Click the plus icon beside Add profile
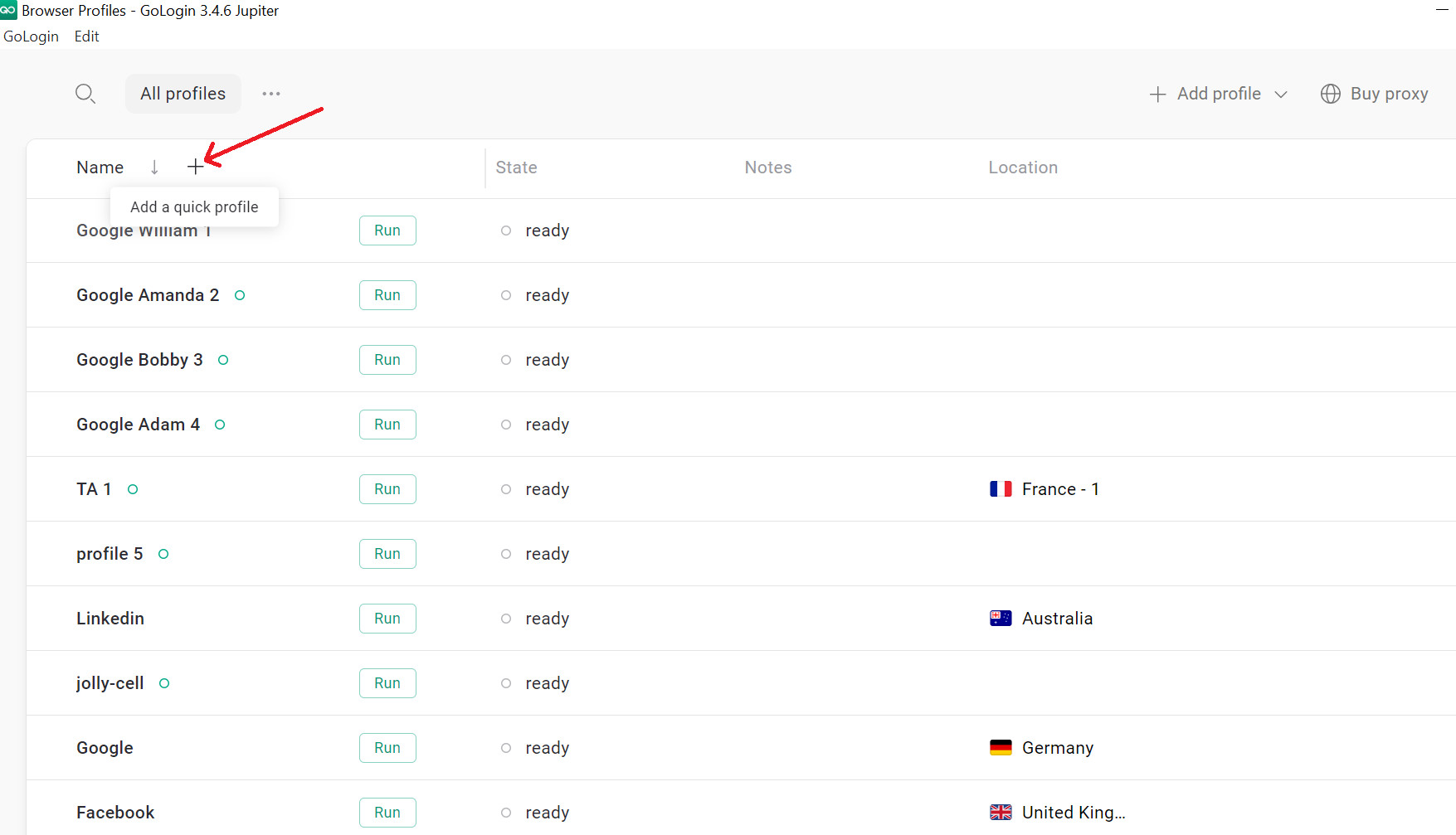 click(x=1157, y=95)
